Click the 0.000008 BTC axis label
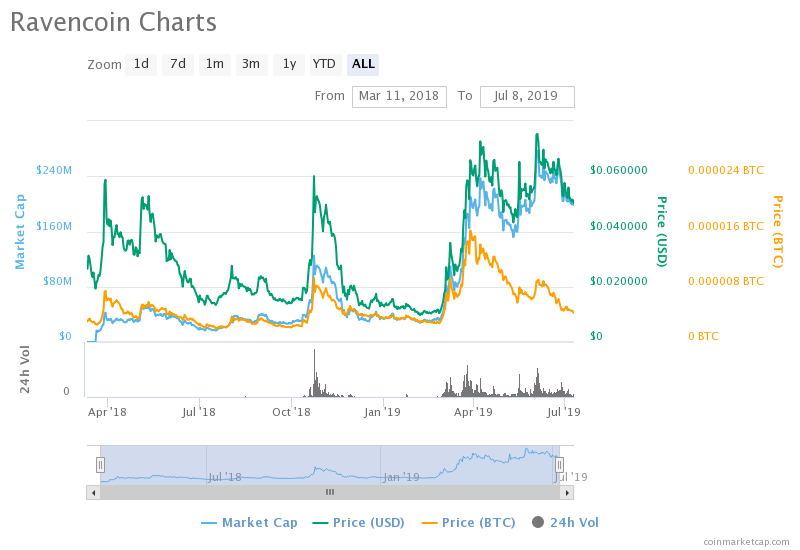This screenshot has height=550, width=800. coord(726,281)
